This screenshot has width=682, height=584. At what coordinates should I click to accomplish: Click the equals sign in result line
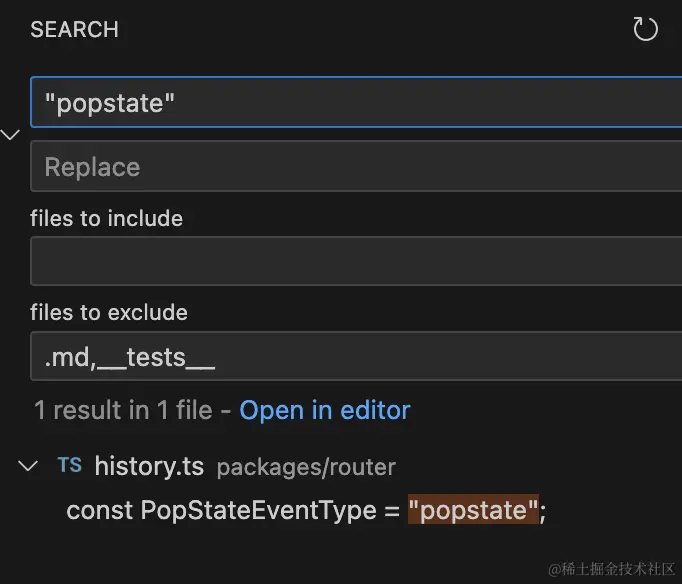(392, 511)
